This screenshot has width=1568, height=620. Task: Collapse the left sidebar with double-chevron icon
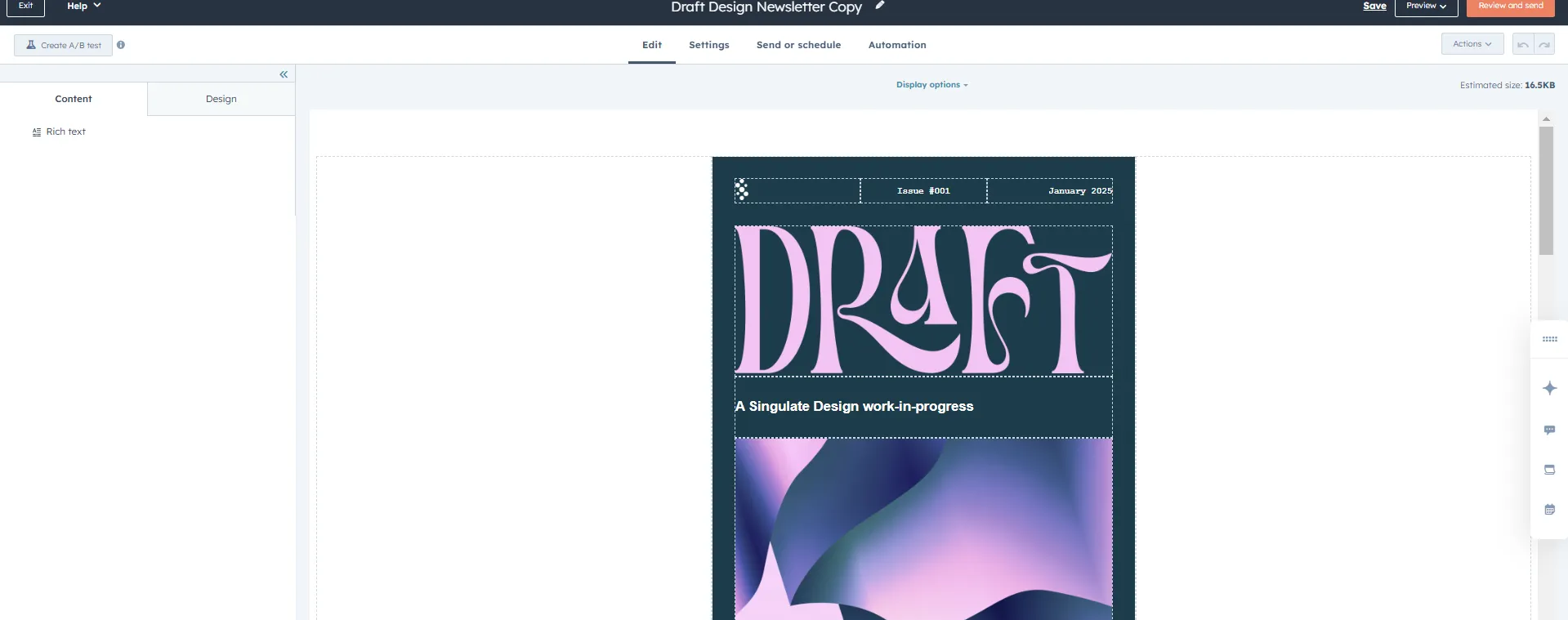pos(284,74)
